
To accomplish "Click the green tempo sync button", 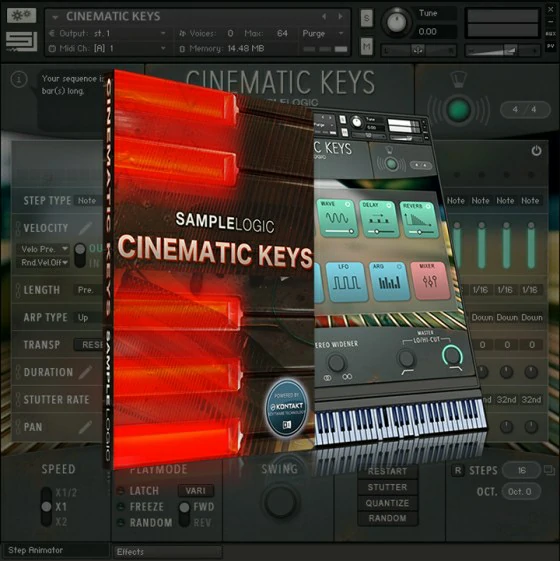I will tap(458, 110).
